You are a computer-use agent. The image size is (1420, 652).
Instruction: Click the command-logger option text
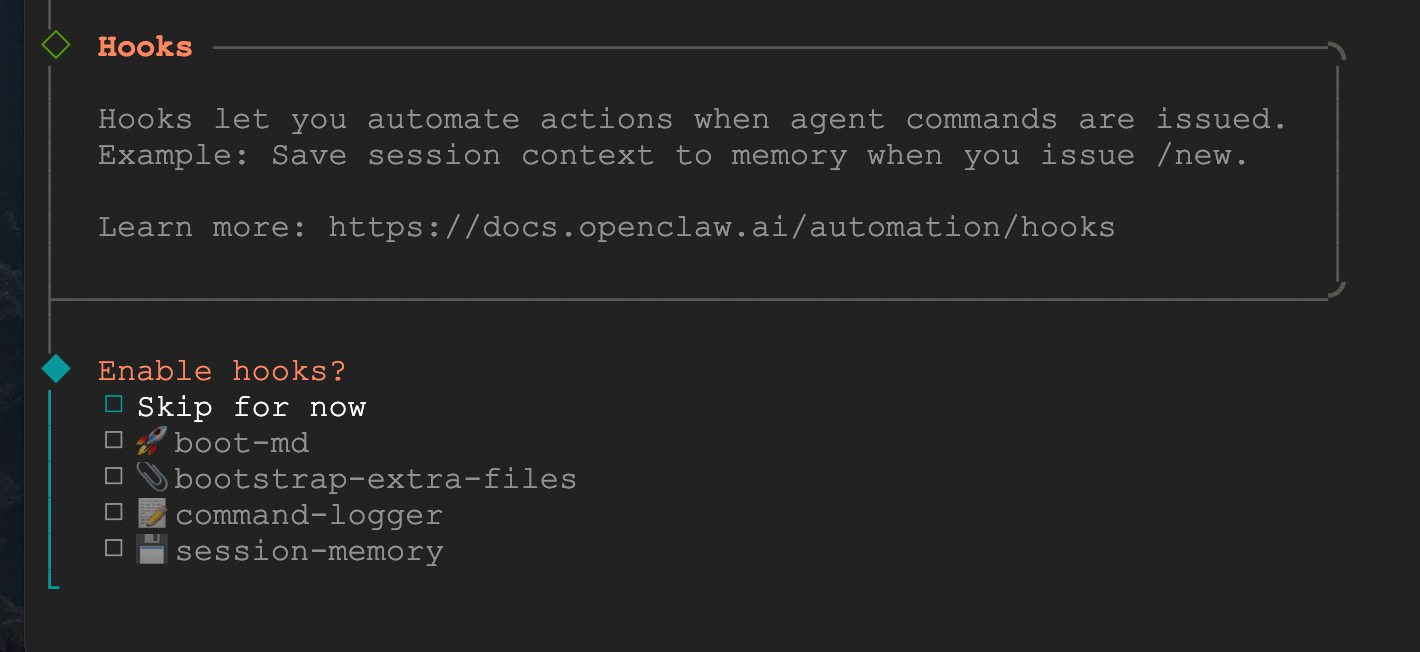(308, 515)
